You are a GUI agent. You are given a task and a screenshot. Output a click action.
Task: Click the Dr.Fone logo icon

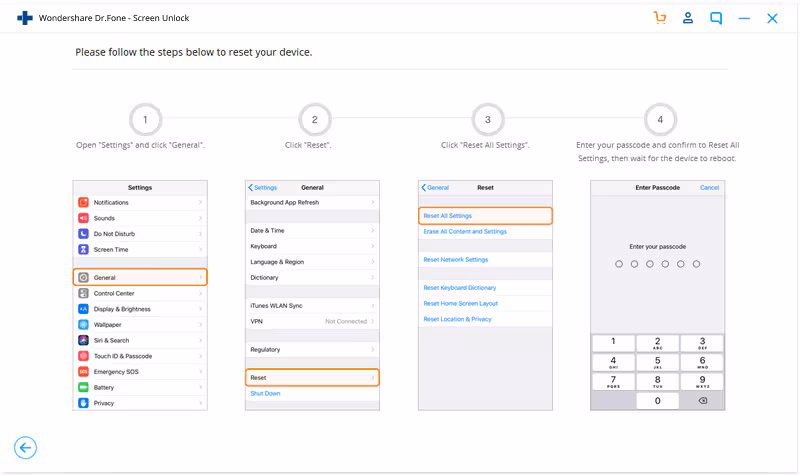pos(24,18)
